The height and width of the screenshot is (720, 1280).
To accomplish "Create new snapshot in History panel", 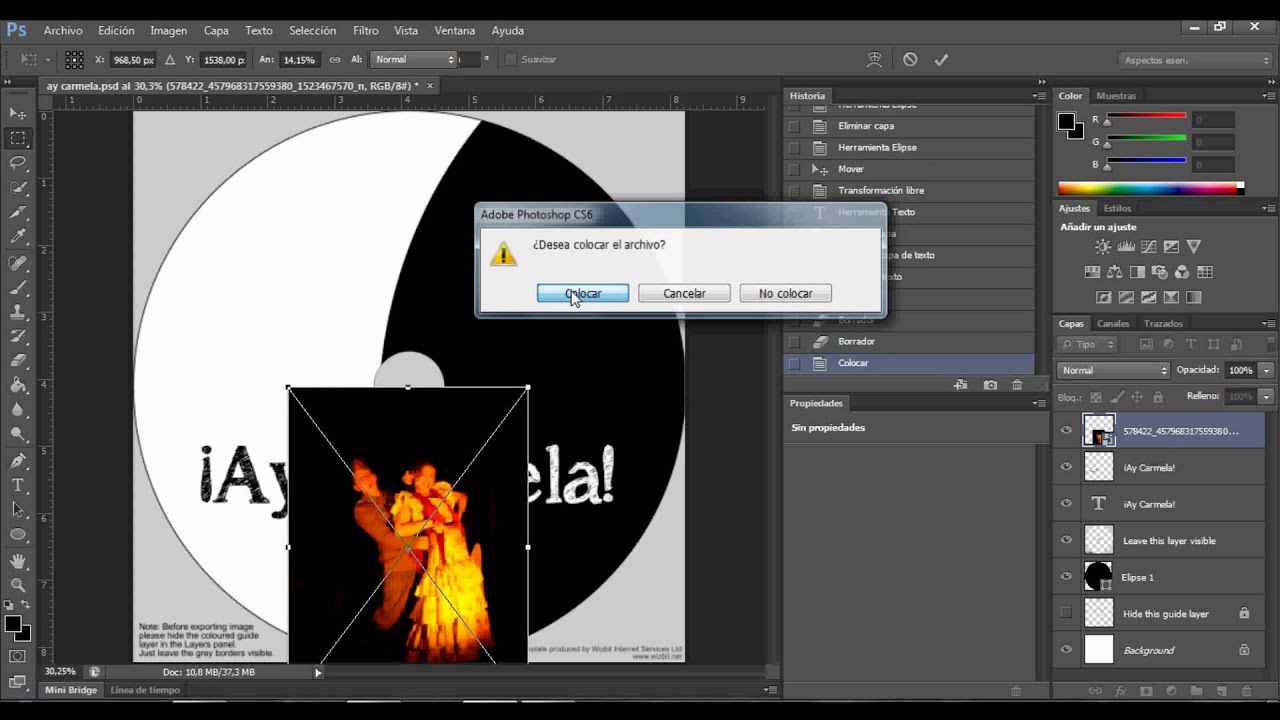I will [x=990, y=385].
